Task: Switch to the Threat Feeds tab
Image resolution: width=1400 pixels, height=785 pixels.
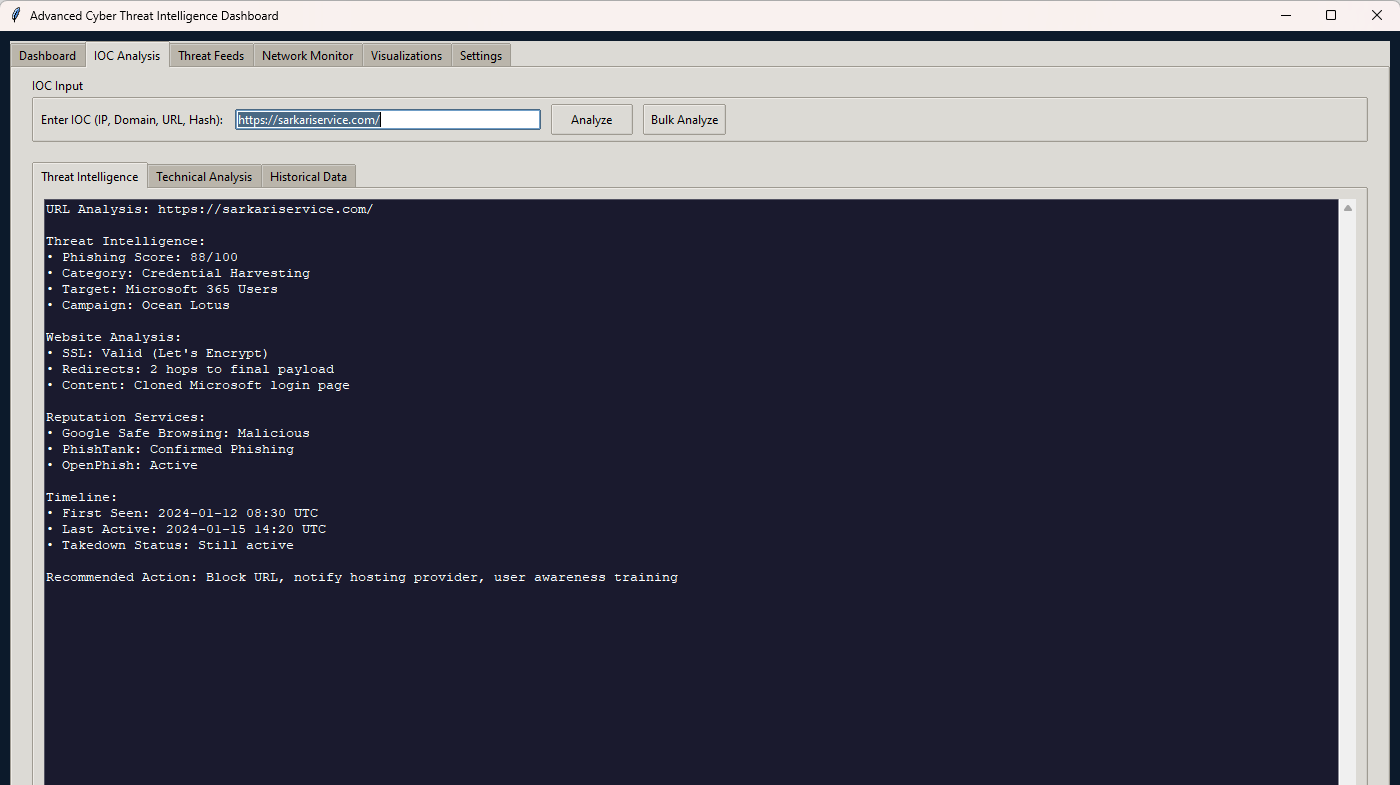Action: pyautogui.click(x=211, y=56)
